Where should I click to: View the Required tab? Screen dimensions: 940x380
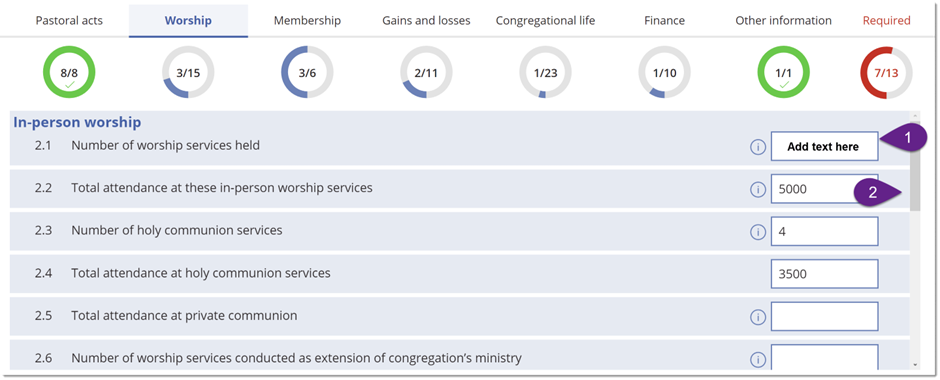(x=886, y=20)
